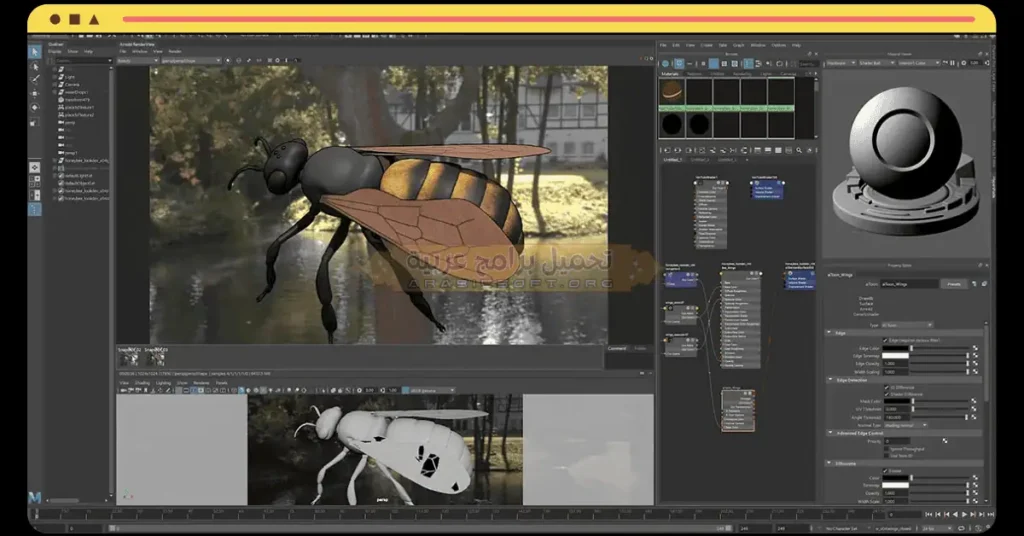Pick the Paint selection brush tool
This screenshot has width=1024, height=536.
click(35, 80)
